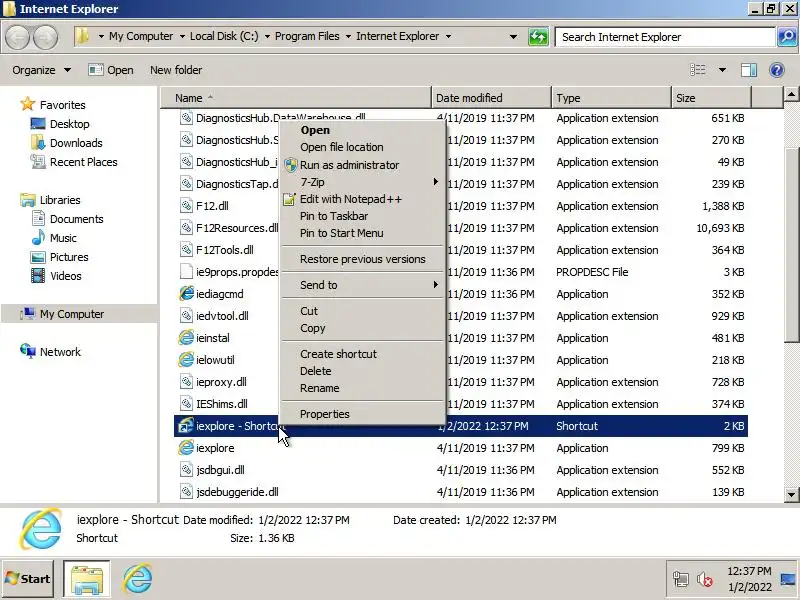
Task: Choose Properties in context menu
Action: point(362,414)
